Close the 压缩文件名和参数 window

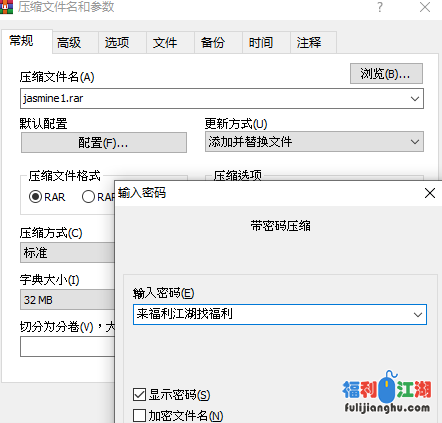tap(425, 7)
